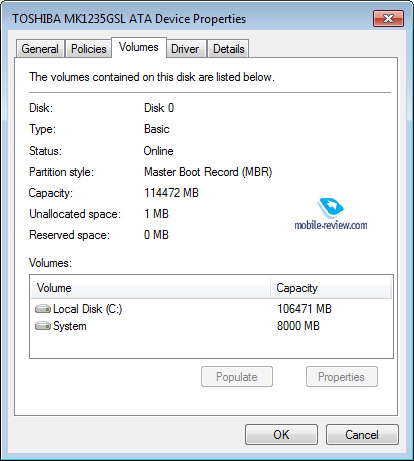The width and height of the screenshot is (414, 461).
Task: Open the Policies tab
Action: tap(89, 49)
